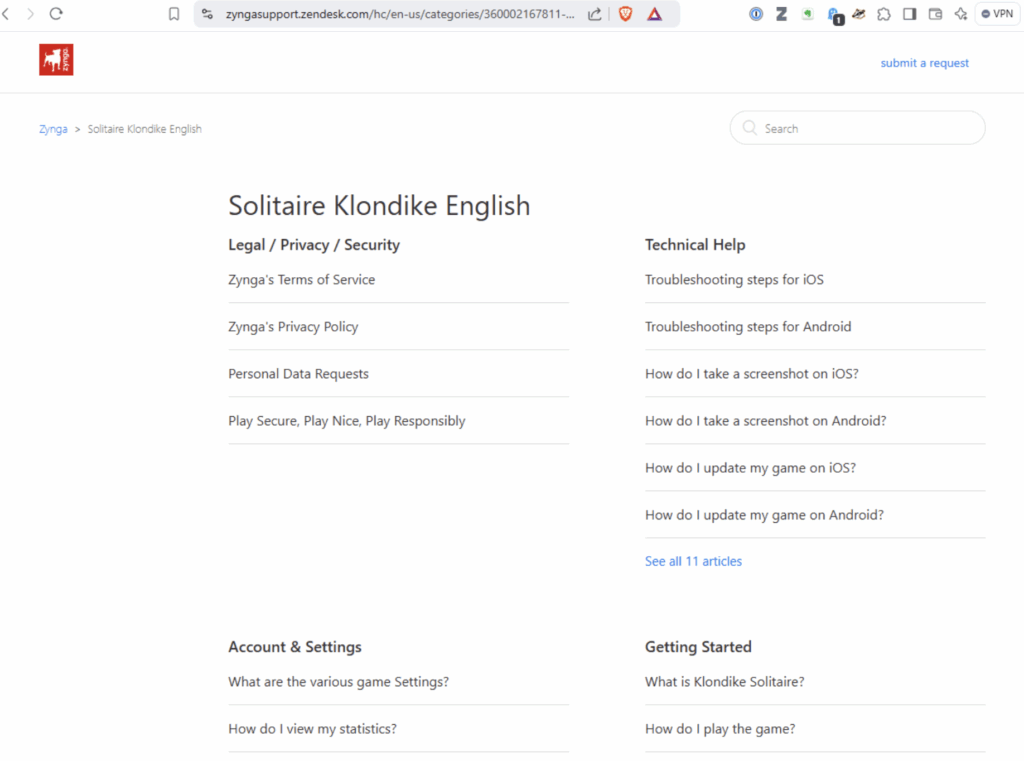This screenshot has width=1024, height=761.
Task: Open Troubleshooting steps for iOS
Action: 734,280
